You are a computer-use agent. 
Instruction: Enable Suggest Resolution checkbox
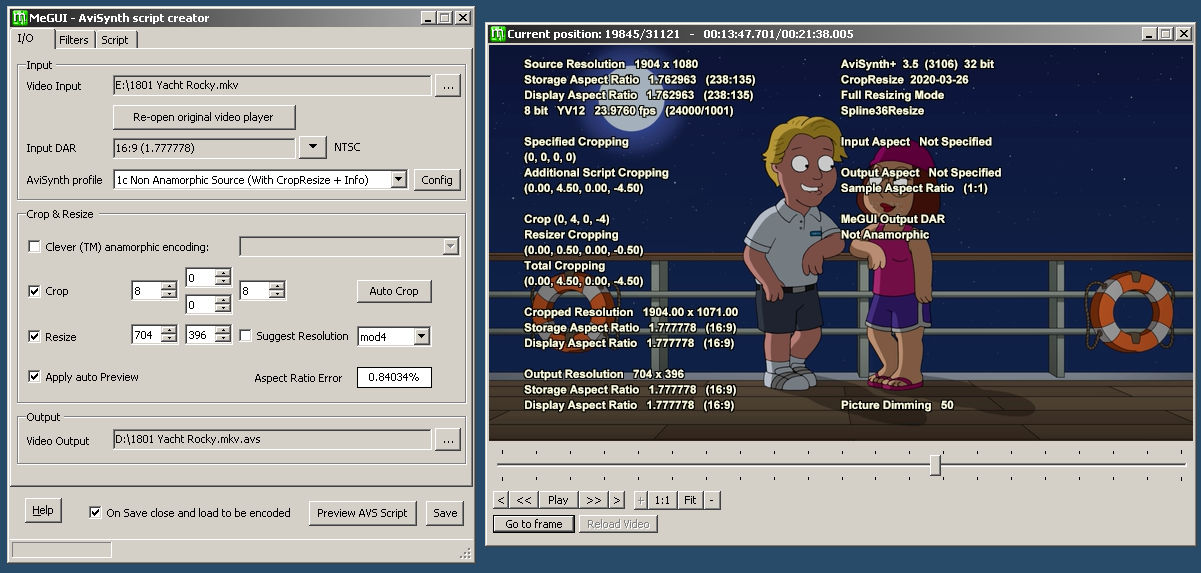[246, 336]
